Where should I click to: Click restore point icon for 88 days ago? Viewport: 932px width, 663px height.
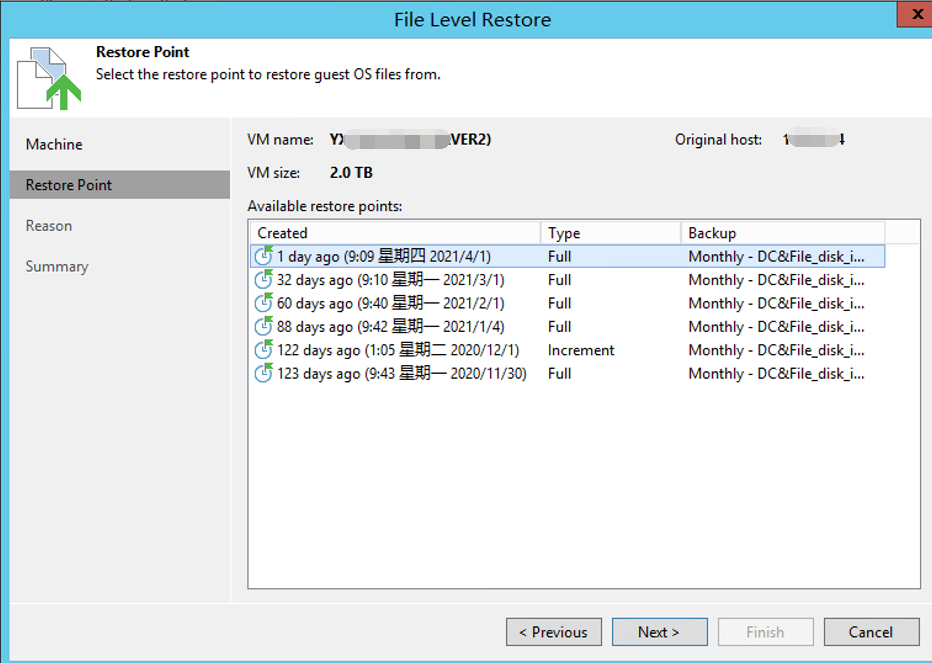point(264,327)
